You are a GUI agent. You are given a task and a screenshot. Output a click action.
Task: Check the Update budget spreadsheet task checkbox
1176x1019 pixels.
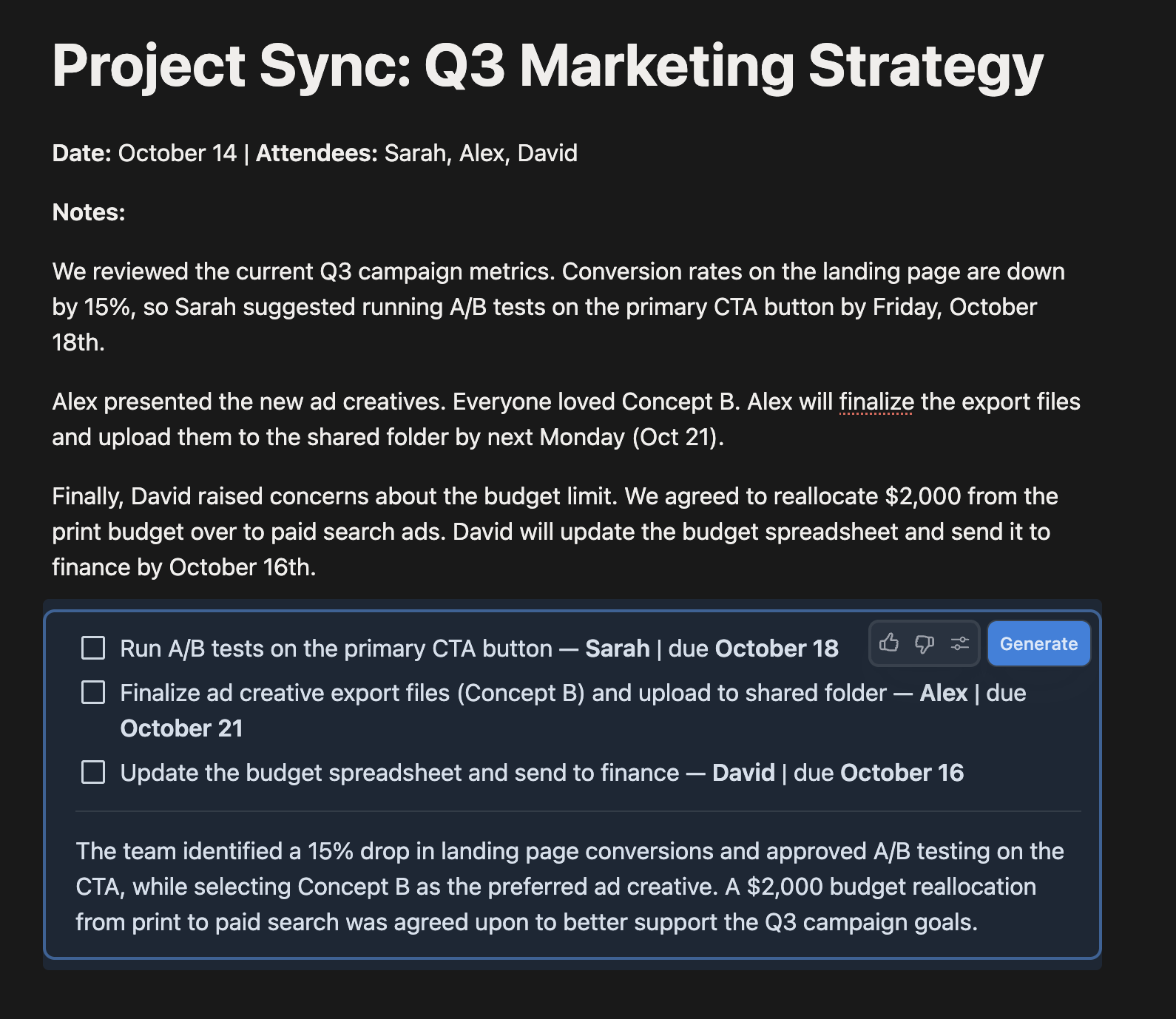point(93,772)
